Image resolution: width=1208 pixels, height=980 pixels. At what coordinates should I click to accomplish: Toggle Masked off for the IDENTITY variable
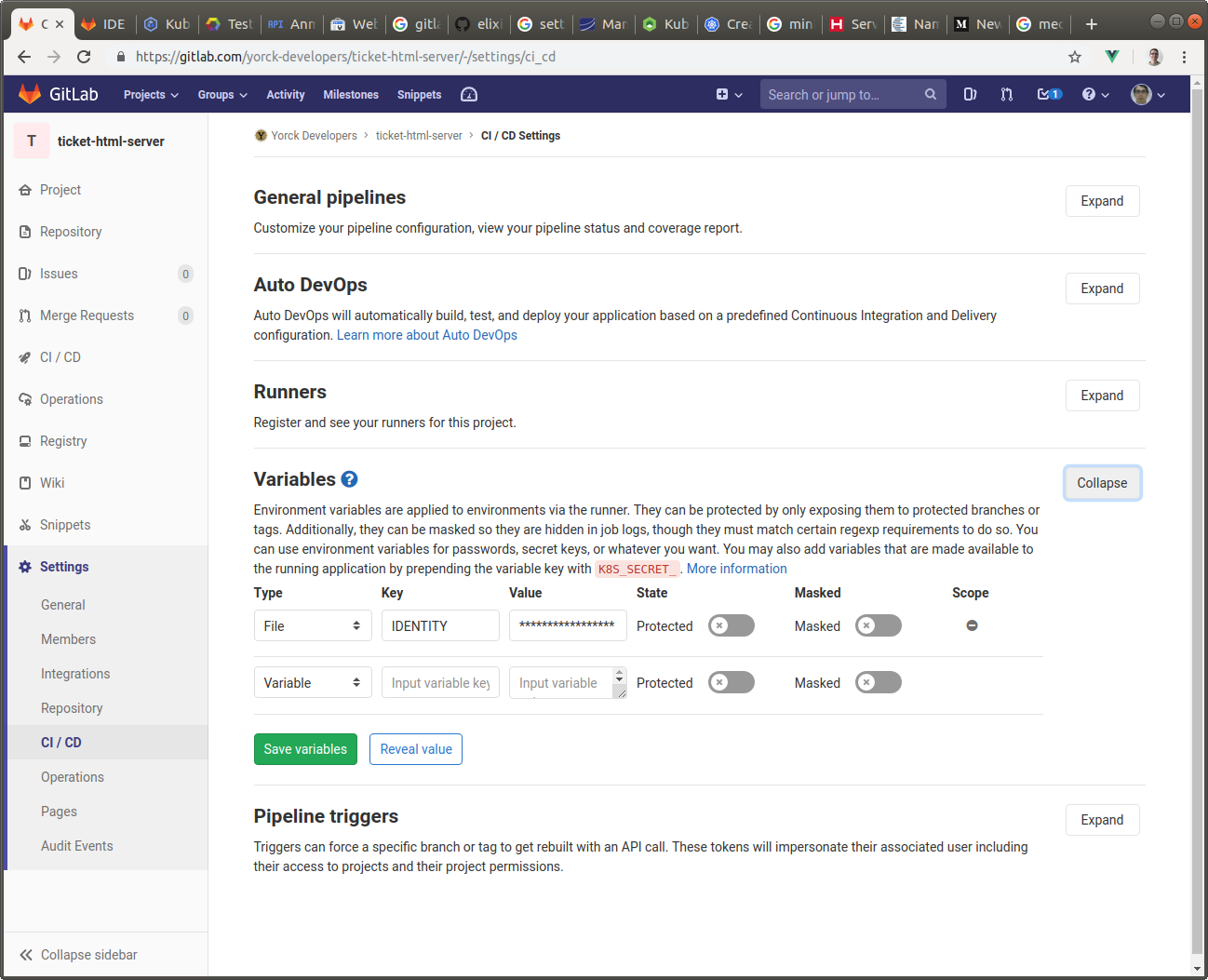[x=878, y=625]
